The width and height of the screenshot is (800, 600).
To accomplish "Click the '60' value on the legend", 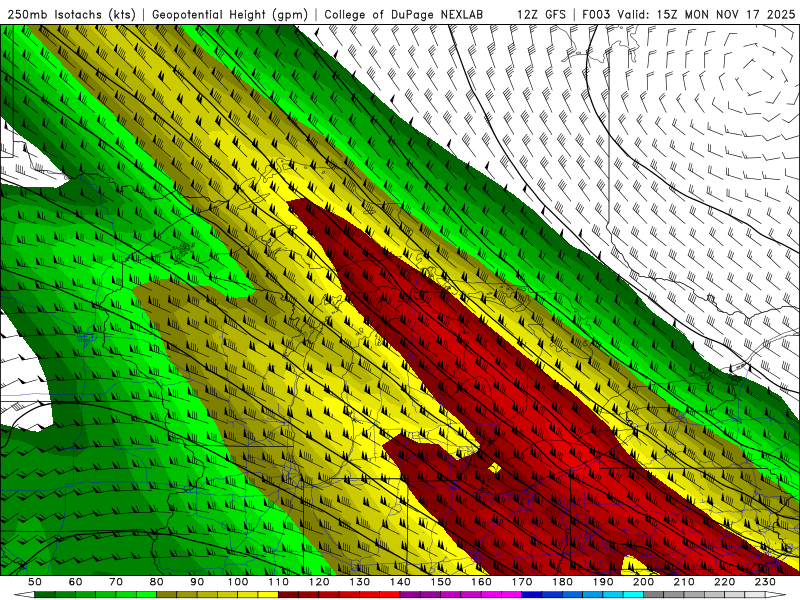I will 76,582.
